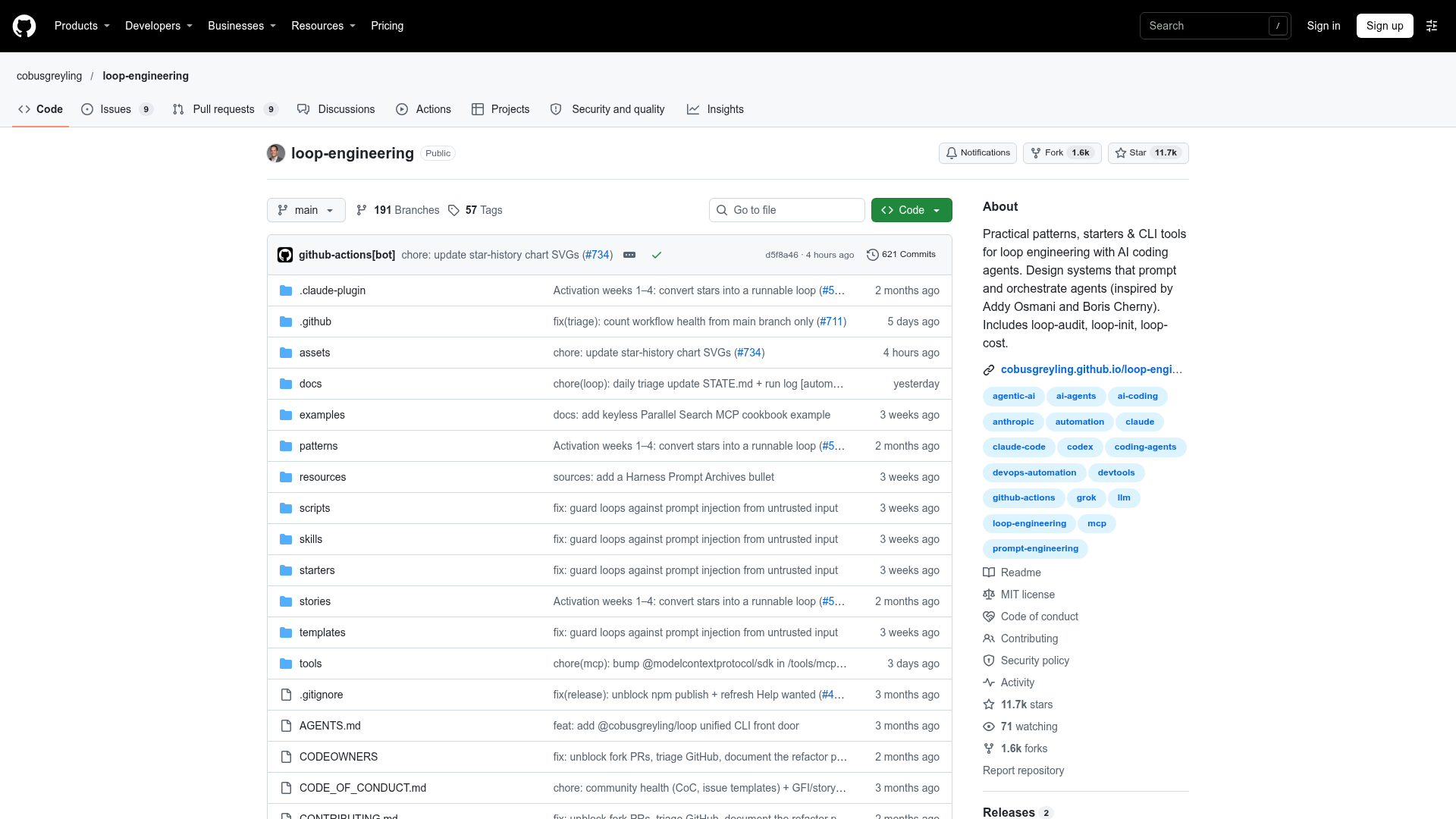Viewport: 1456px width, 819px height.
Task: Open the Discussions tab
Action: tap(336, 109)
